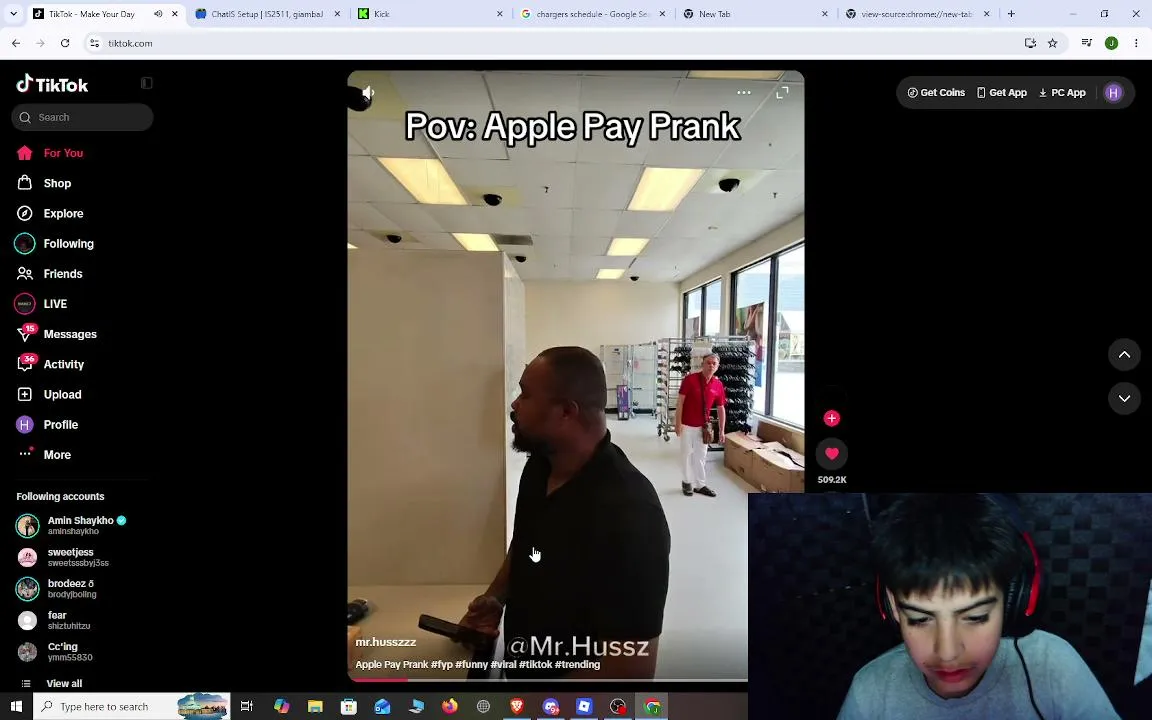Click the Get Coins button
1152x720 pixels.
[x=936, y=93]
